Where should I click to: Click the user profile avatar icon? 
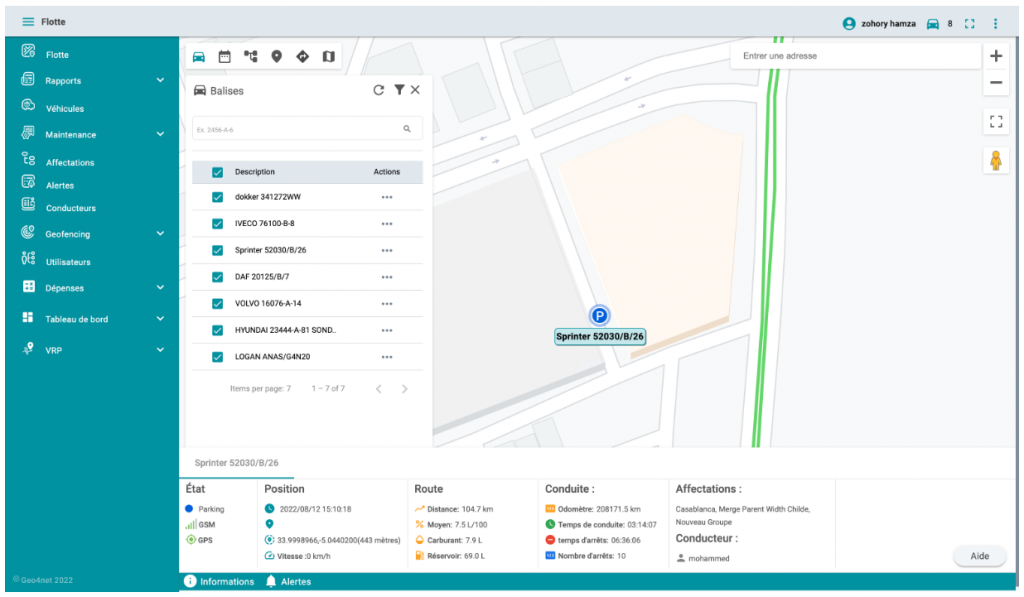(848, 24)
